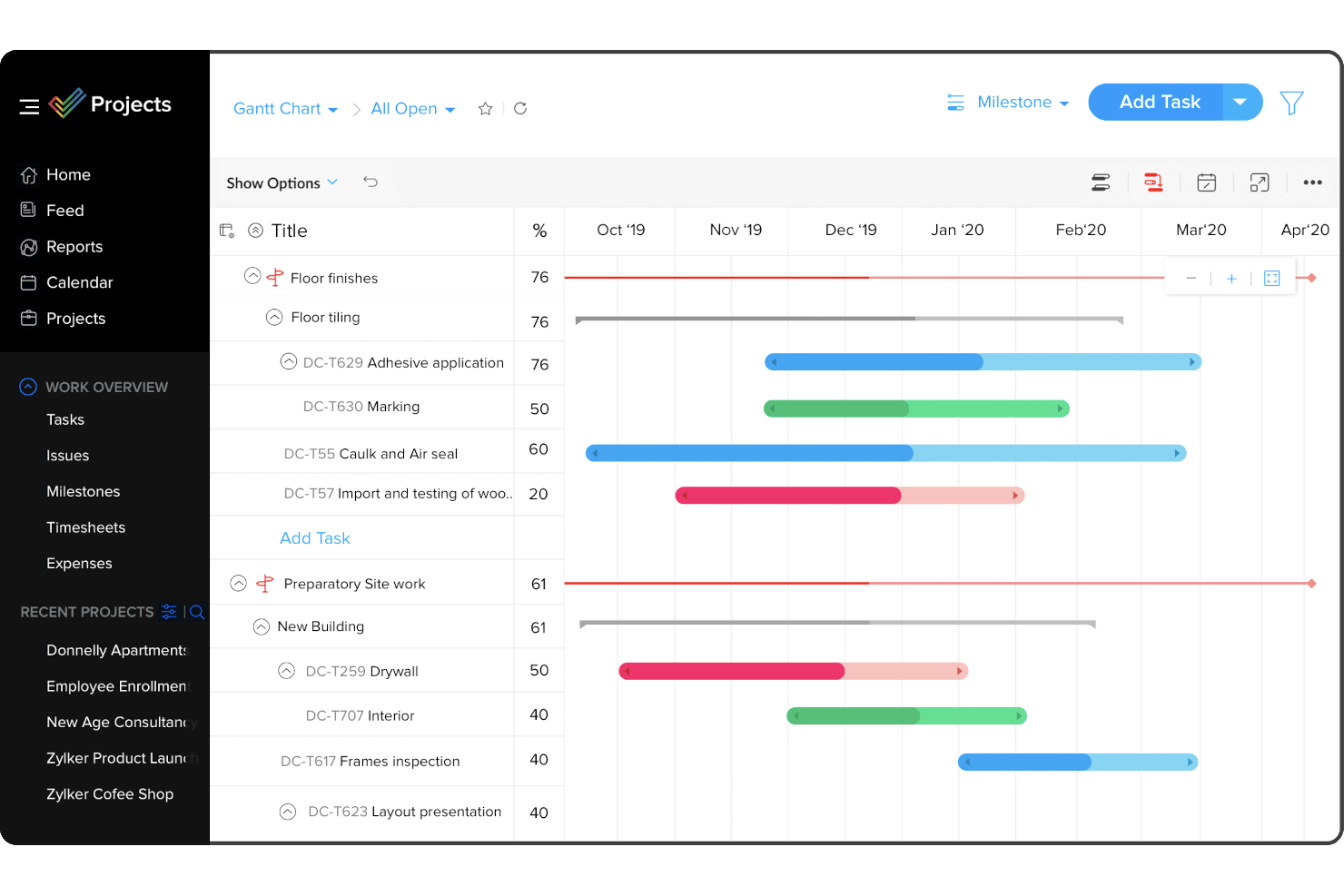Open the filter panel via funnel icon
This screenshot has width=1344, height=896.
(x=1291, y=103)
